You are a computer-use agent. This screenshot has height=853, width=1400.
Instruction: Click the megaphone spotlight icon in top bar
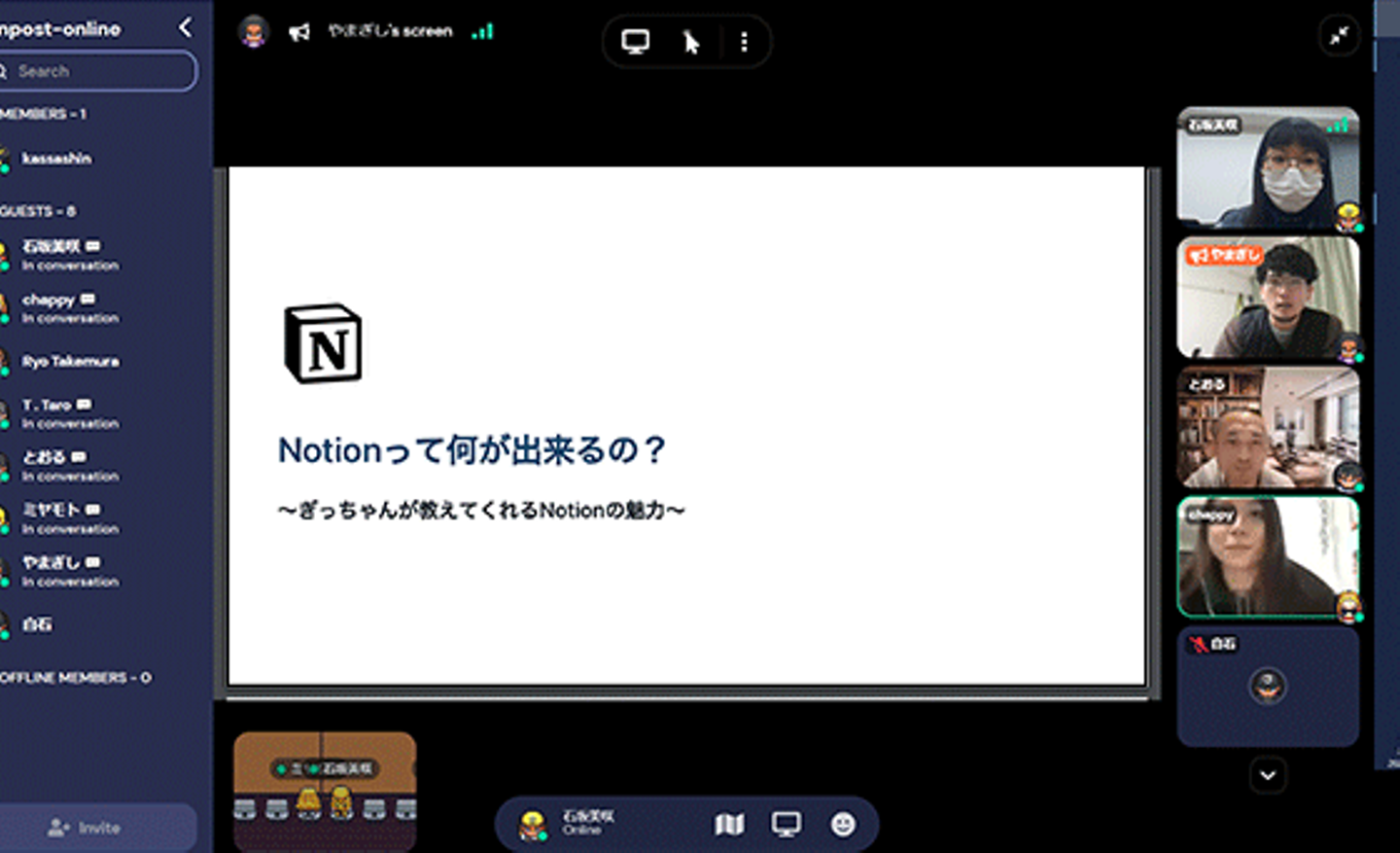[299, 32]
